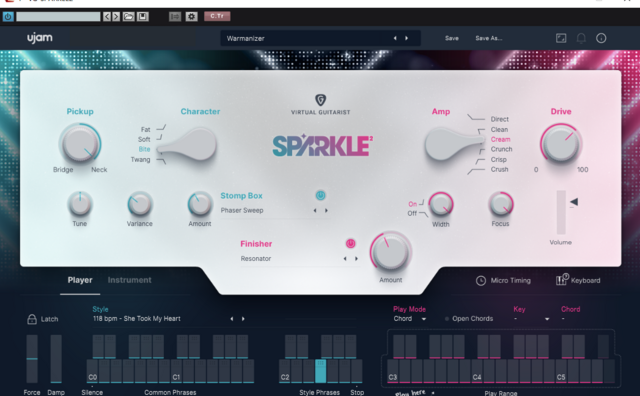
Task: Click the Save As... button
Action: [x=489, y=38]
